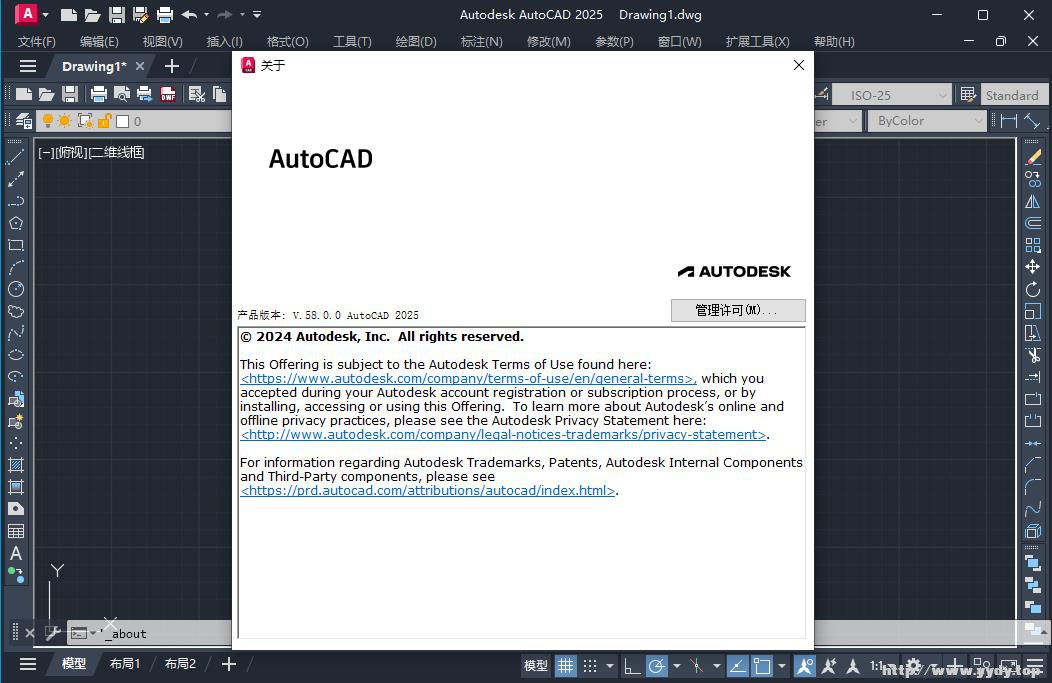The height and width of the screenshot is (683, 1052).
Task: Click the Save icon in the quick access bar
Action: pyautogui.click(x=117, y=15)
